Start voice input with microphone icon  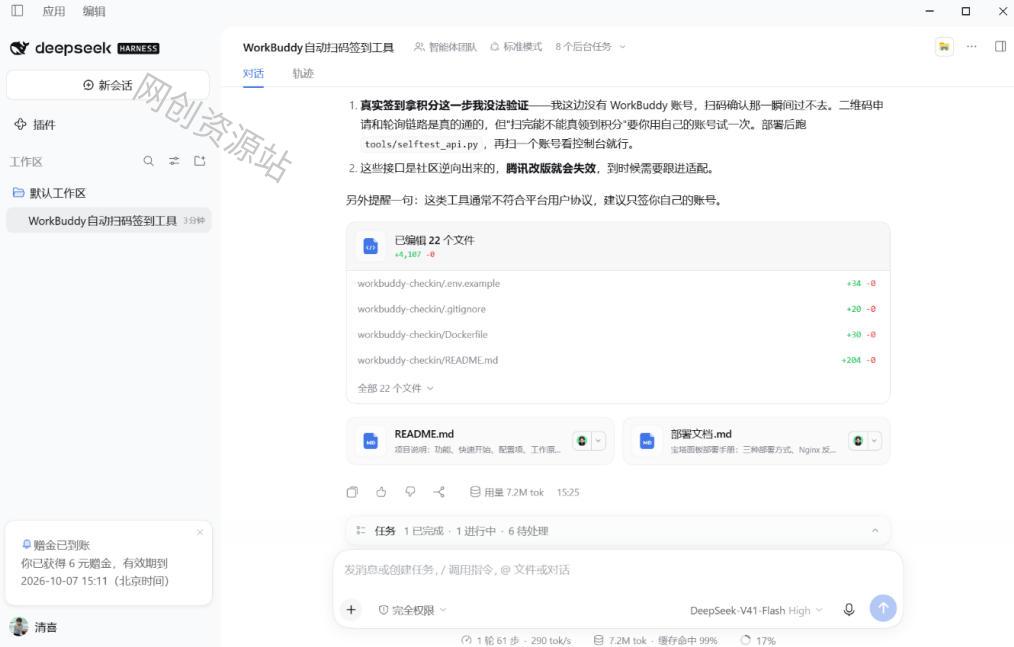(849, 609)
